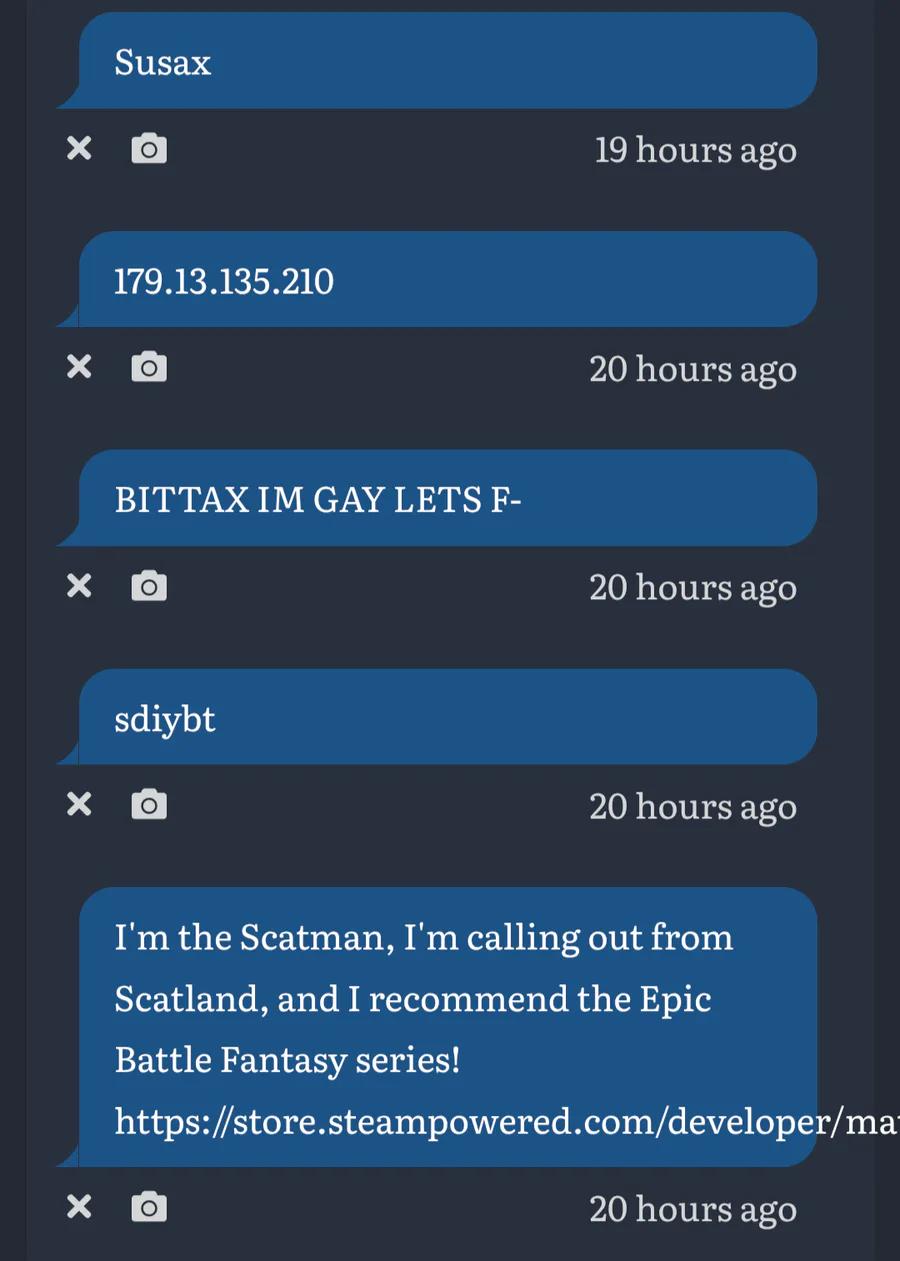Image resolution: width=900 pixels, height=1261 pixels.
Task: Delete the "179.13.135.210" message
Action: [79, 367]
